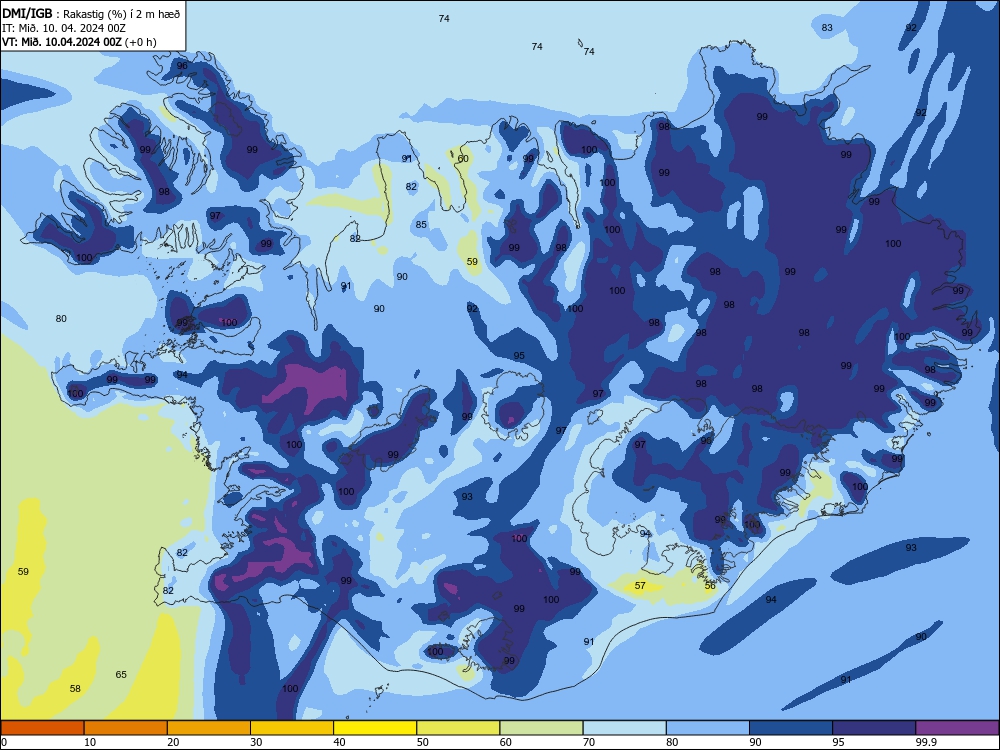Screen dimensions: 1000x750
Task: Click the '70' legend scale label
Action: point(589,742)
